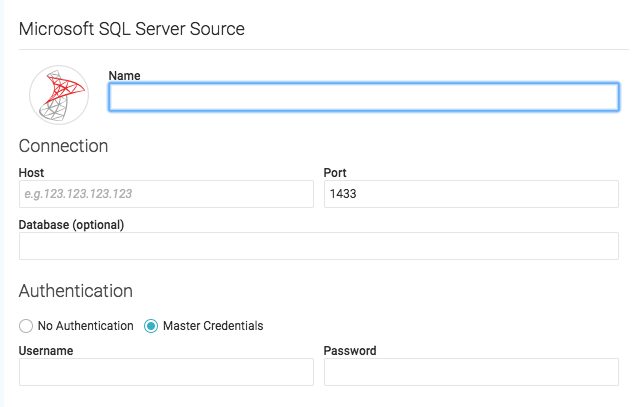Click the Connection section heading
The width and height of the screenshot is (640, 407).
pos(63,146)
